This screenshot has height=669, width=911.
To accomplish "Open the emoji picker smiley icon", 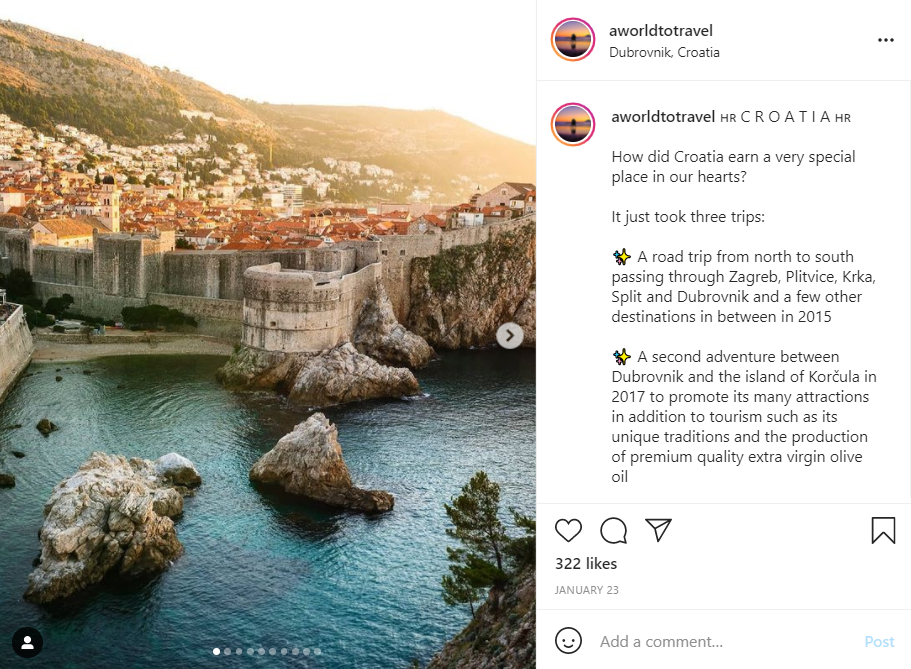I will [x=568, y=641].
